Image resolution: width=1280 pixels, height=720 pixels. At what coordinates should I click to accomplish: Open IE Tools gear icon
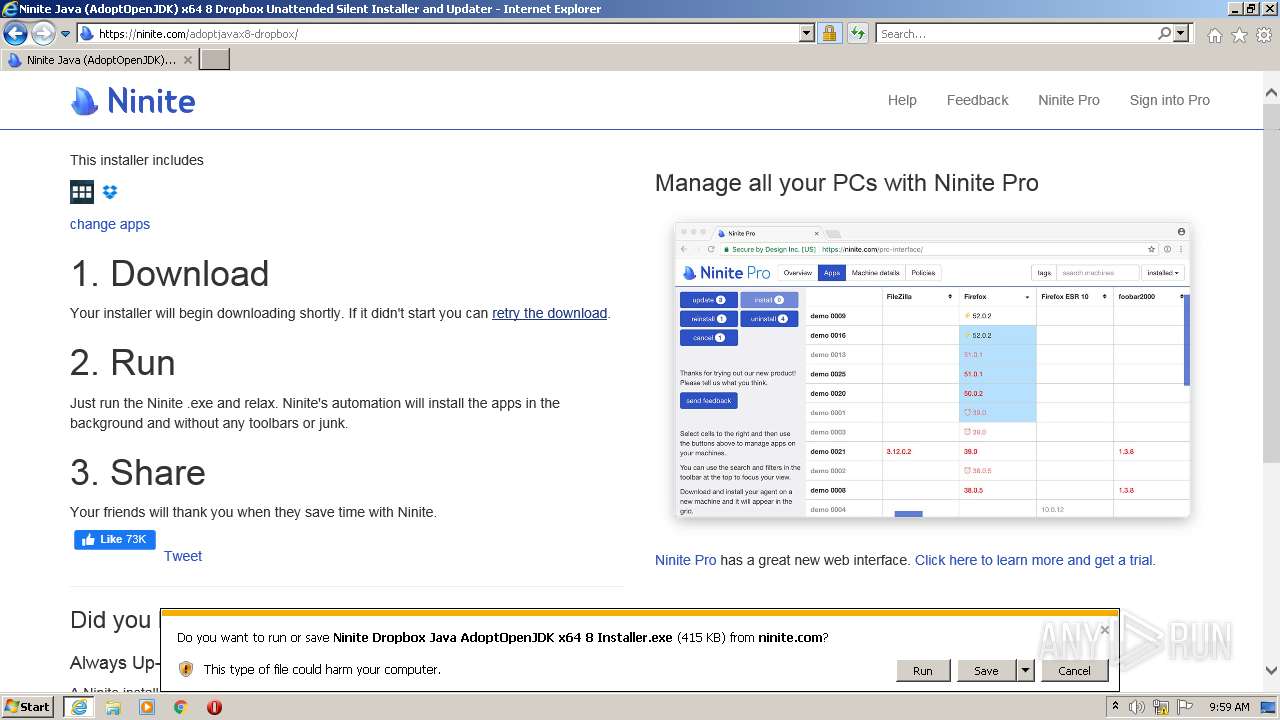click(x=1264, y=34)
